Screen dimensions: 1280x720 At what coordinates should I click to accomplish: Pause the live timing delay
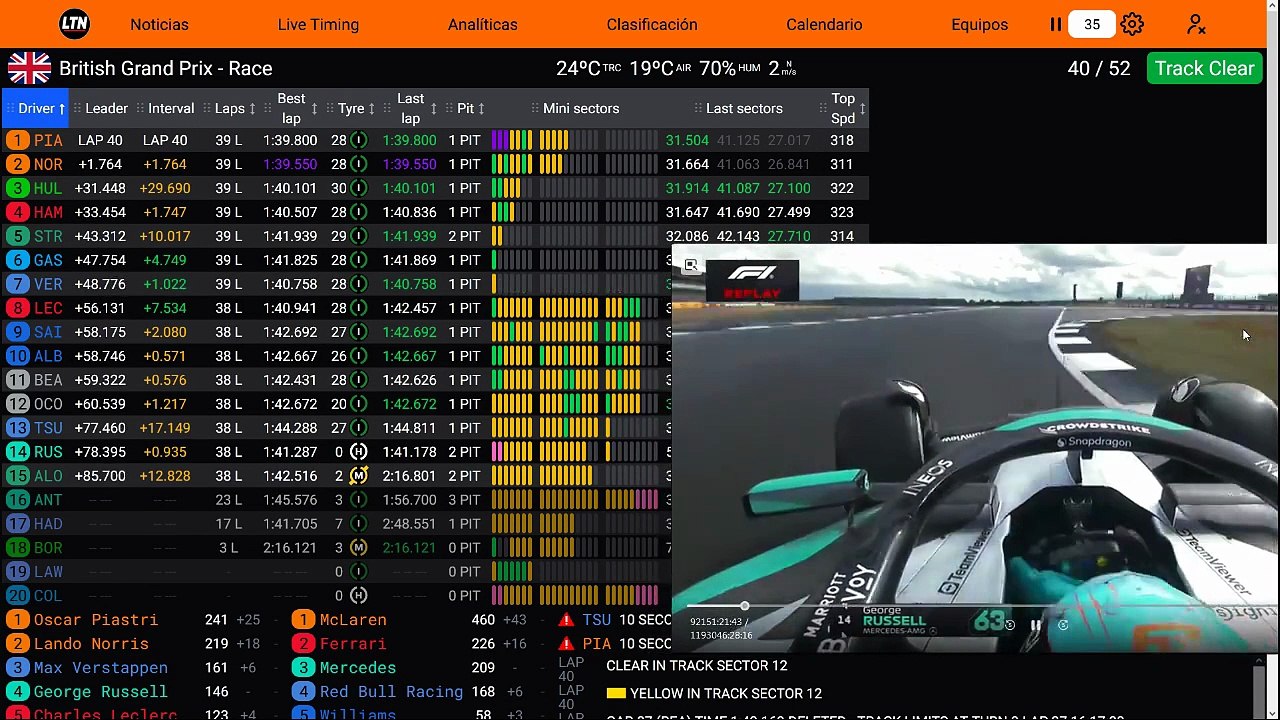[1056, 24]
